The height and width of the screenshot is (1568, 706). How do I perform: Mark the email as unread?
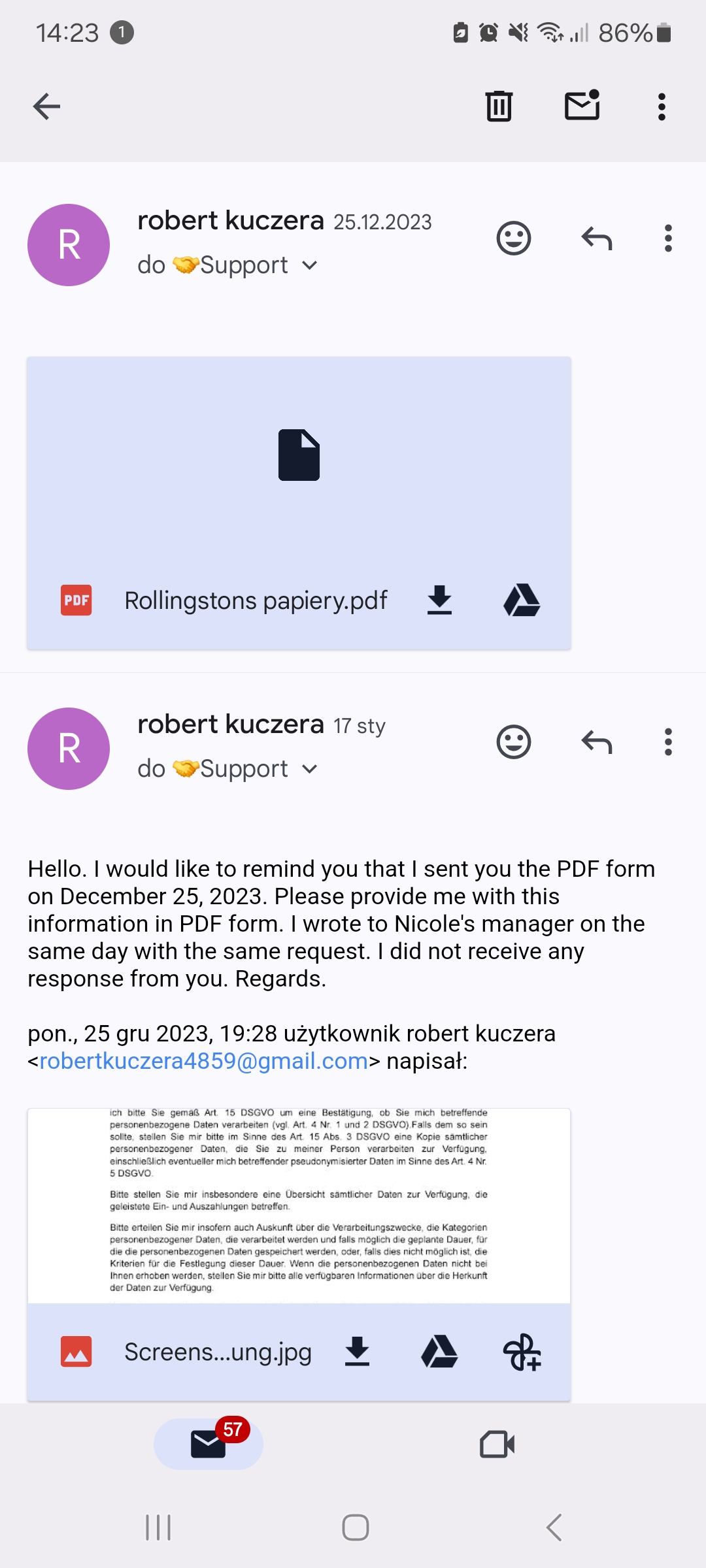point(582,105)
